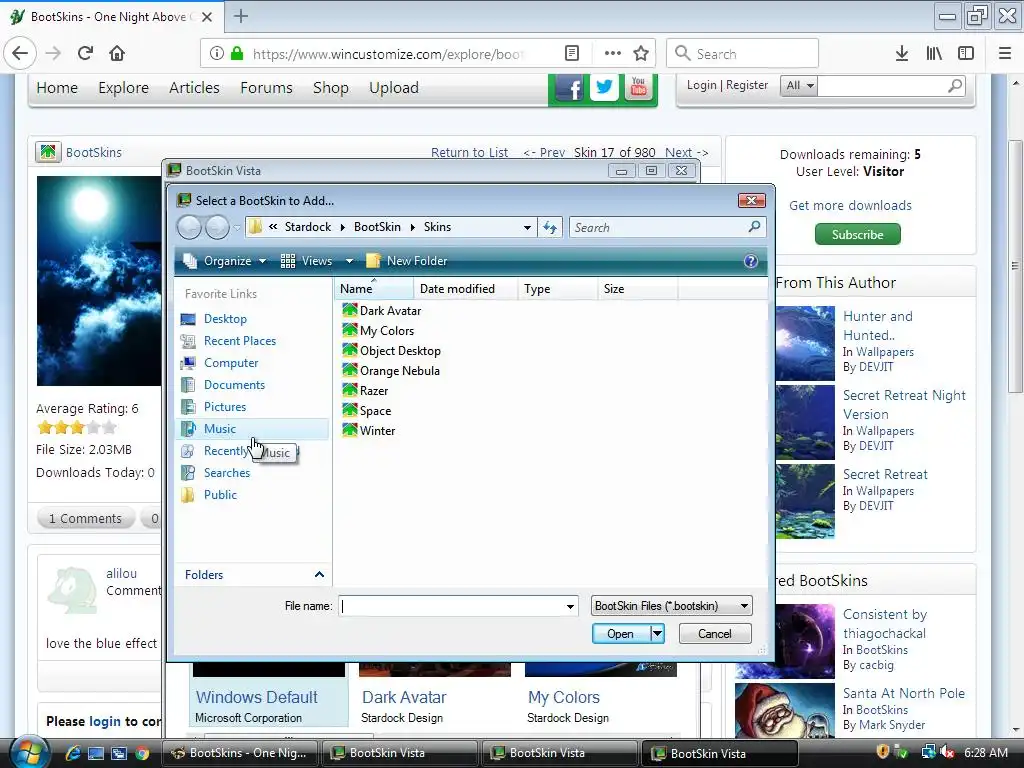Open Firefox downloads arrow icon

click(x=902, y=54)
